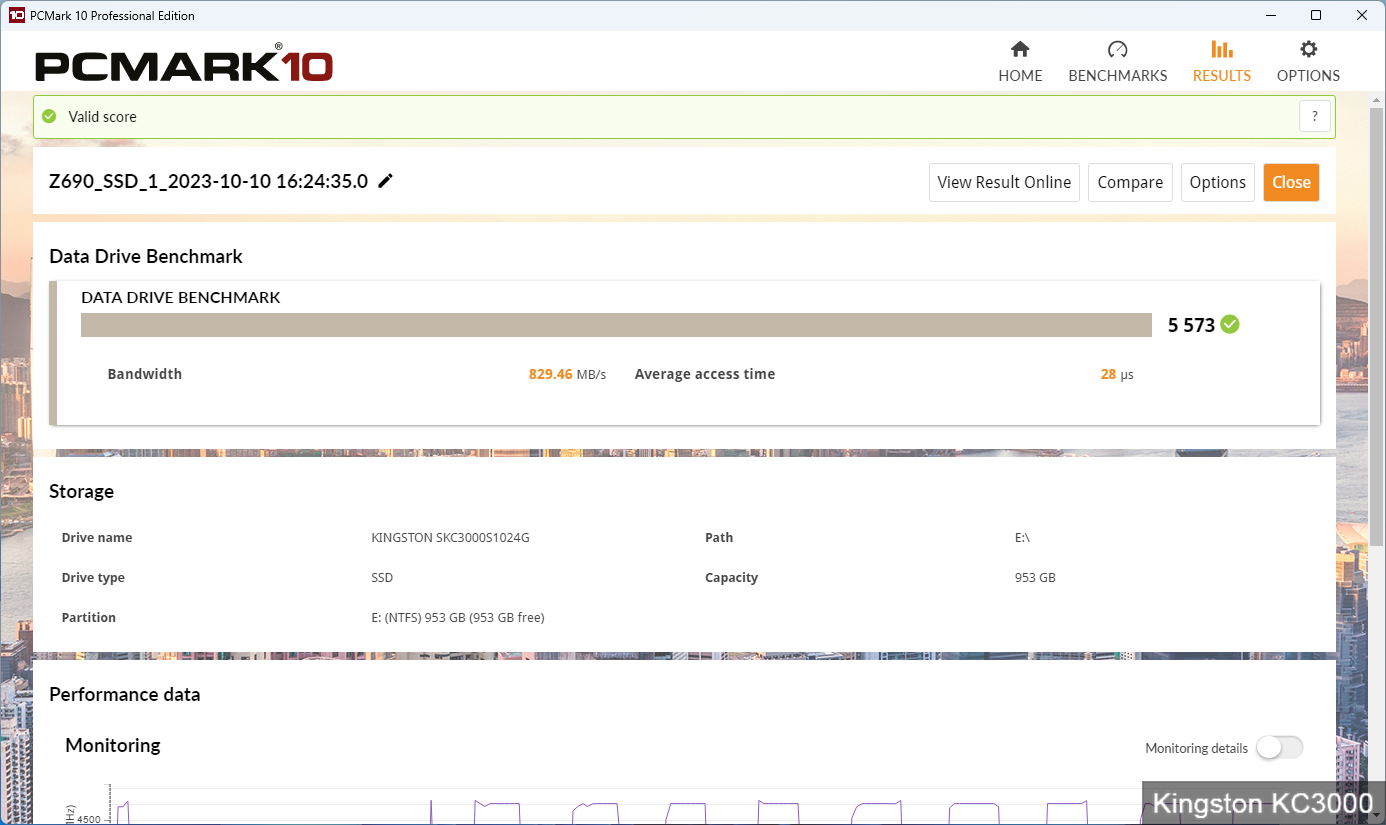Click the result name Z690_SSD_1_2023-10-10
The image size is (1386, 825).
(208, 181)
